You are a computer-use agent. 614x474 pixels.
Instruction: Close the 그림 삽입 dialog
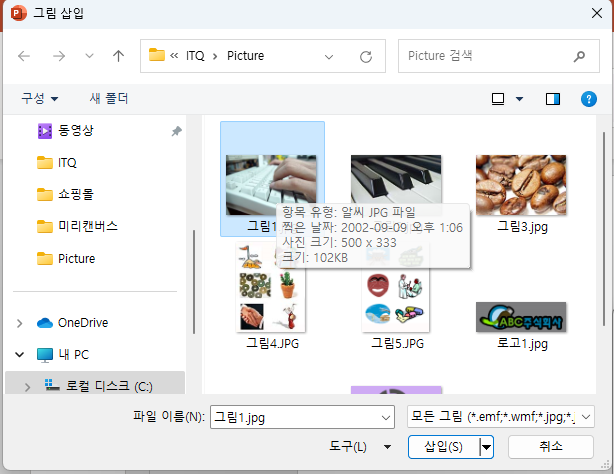click(597, 13)
